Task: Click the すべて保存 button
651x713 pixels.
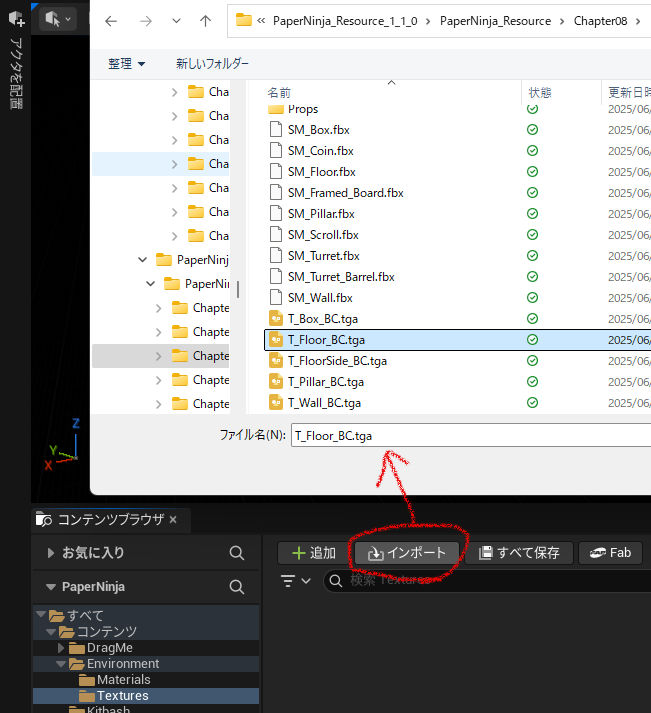Action: (x=519, y=553)
